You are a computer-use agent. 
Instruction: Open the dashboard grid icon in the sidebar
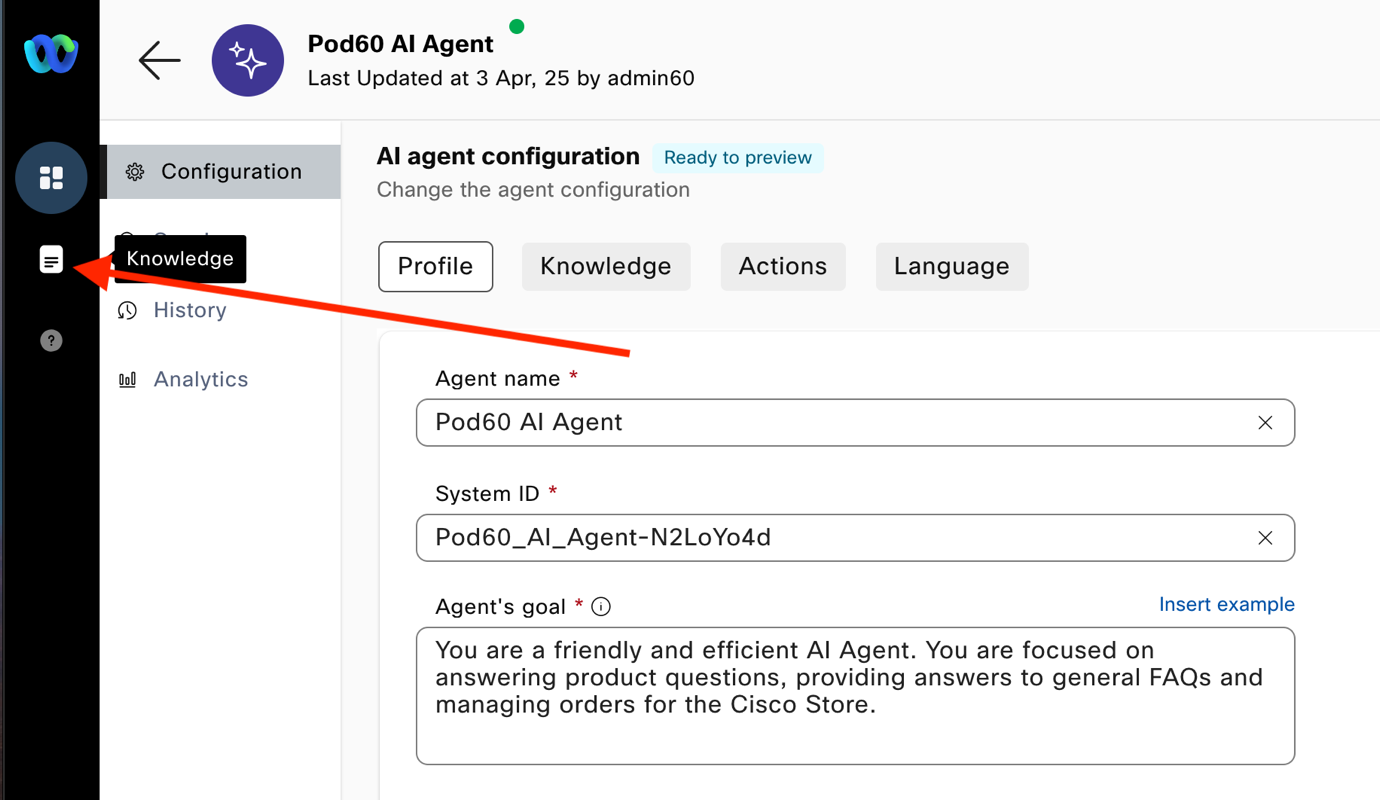pyautogui.click(x=51, y=178)
